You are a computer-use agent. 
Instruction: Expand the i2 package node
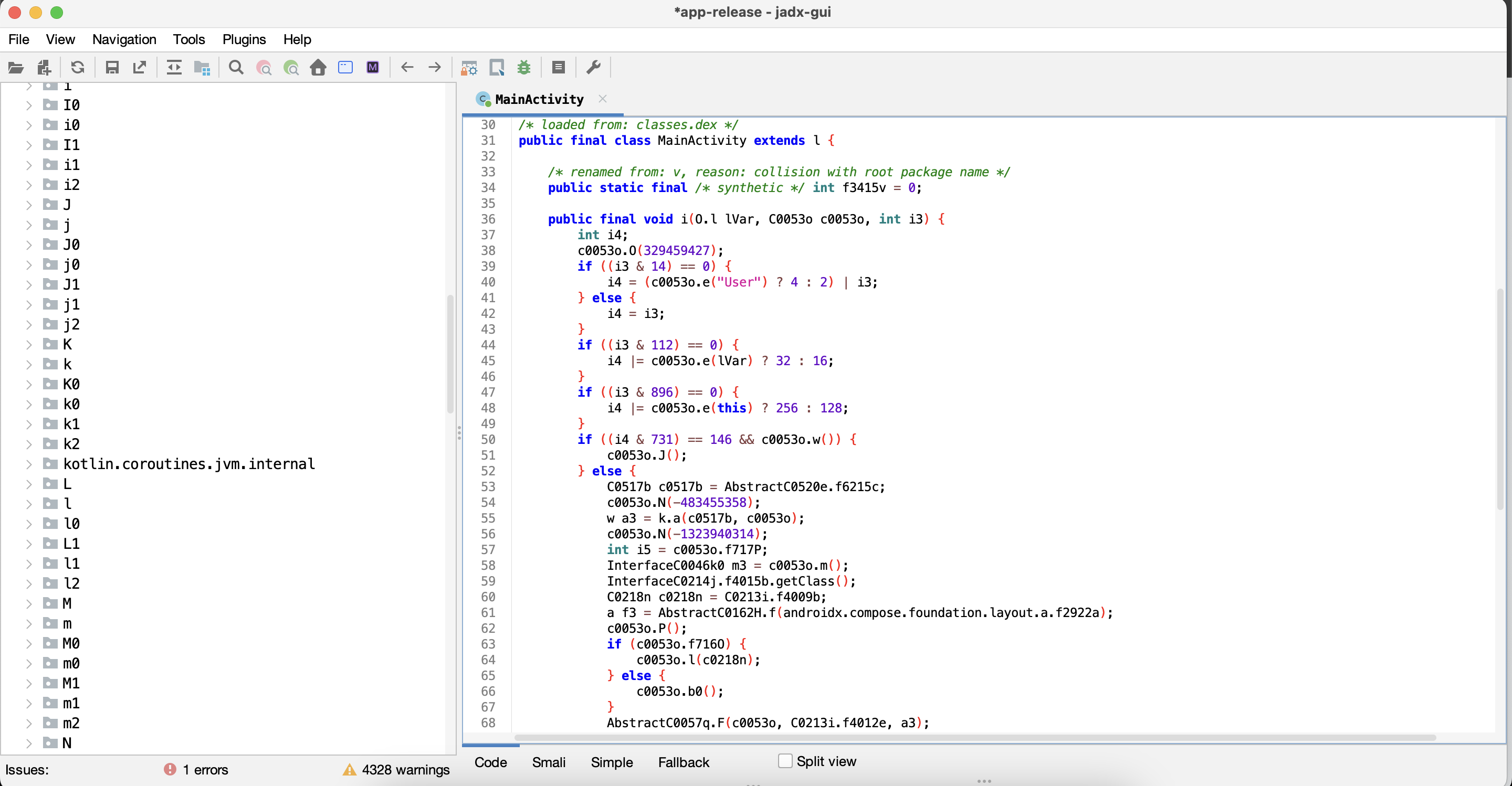29,185
